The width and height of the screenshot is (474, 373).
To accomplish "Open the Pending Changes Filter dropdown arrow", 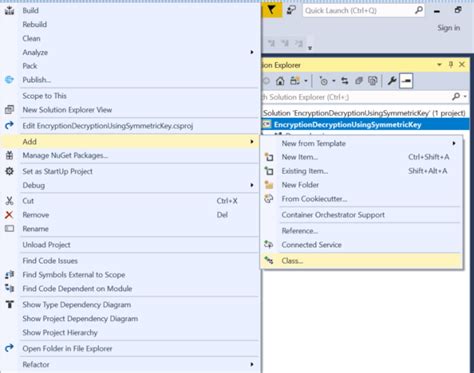I will 334,81.
